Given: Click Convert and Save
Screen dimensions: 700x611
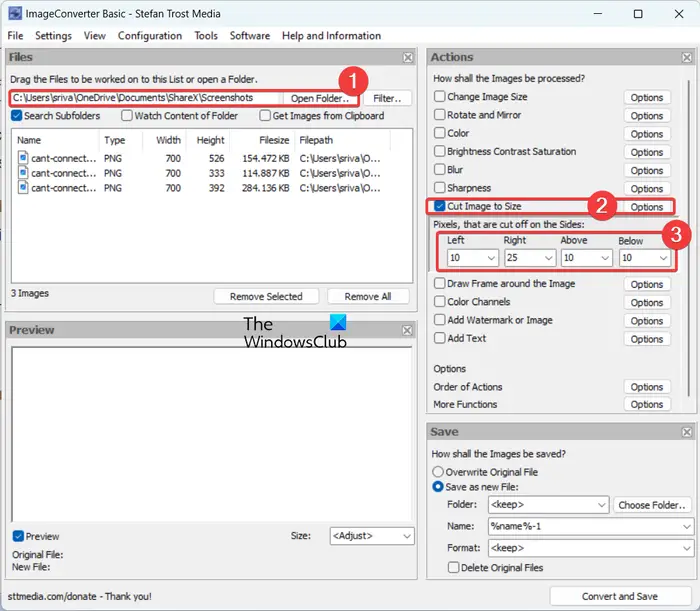Looking at the screenshot, I should pyautogui.click(x=620, y=596).
